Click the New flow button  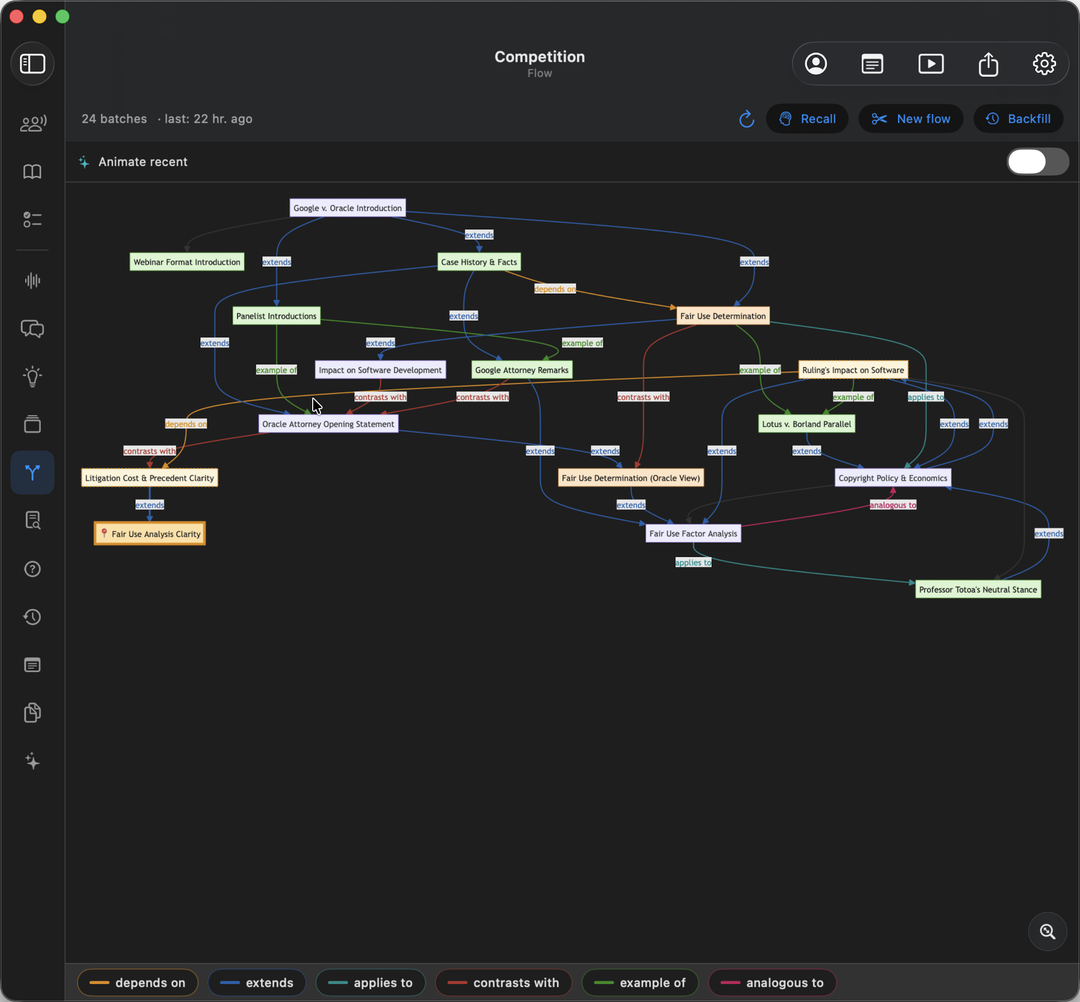(x=911, y=119)
